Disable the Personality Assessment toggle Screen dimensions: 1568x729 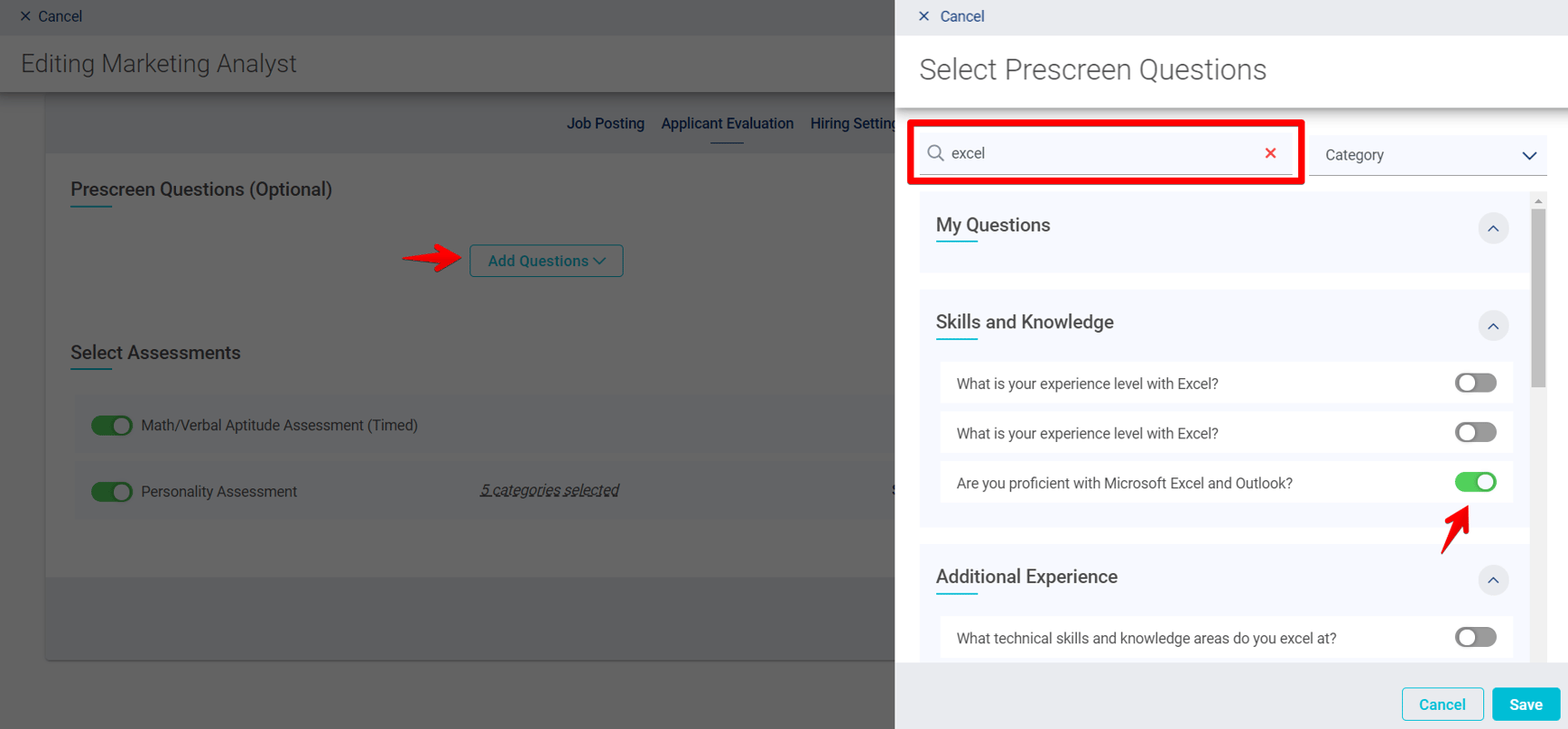click(x=111, y=491)
